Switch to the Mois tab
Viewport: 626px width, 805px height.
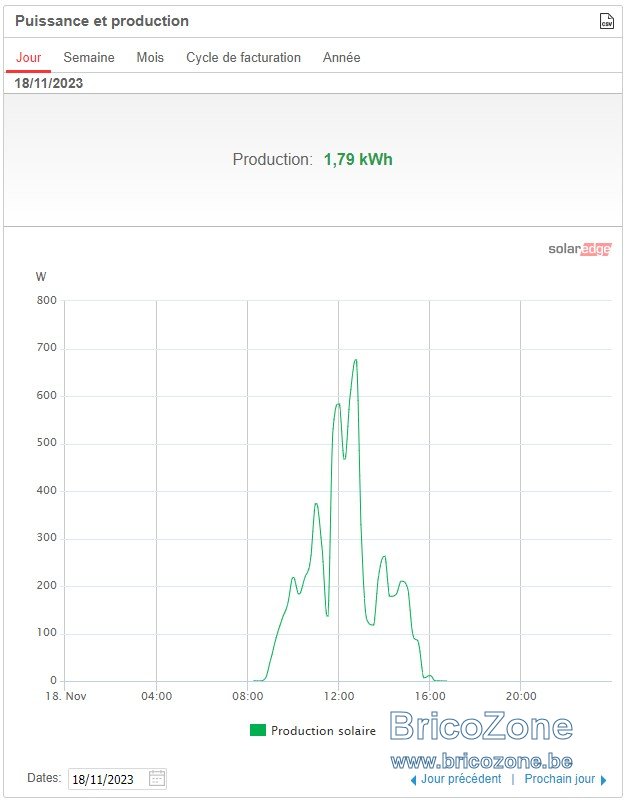click(150, 57)
